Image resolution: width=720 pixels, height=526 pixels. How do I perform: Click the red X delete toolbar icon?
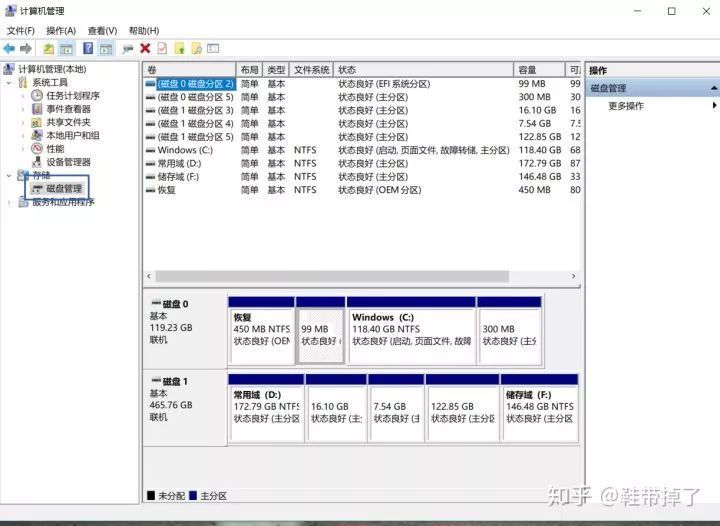click(x=145, y=48)
